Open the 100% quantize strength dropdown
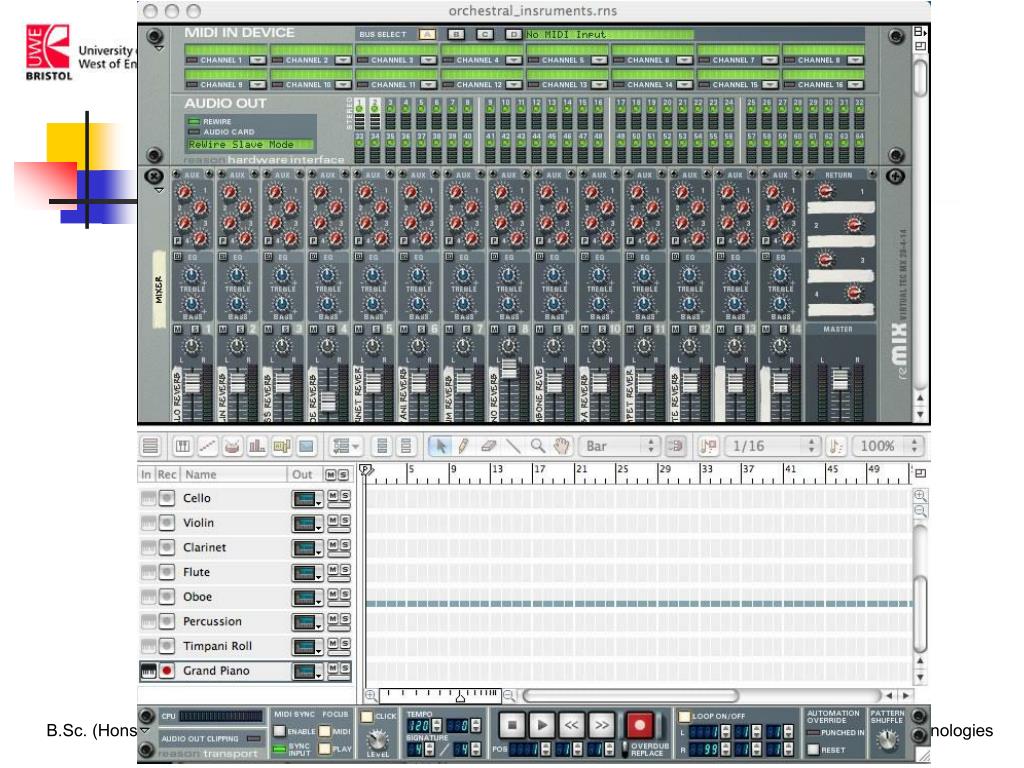This screenshot has height=768, width=1024. (888, 446)
